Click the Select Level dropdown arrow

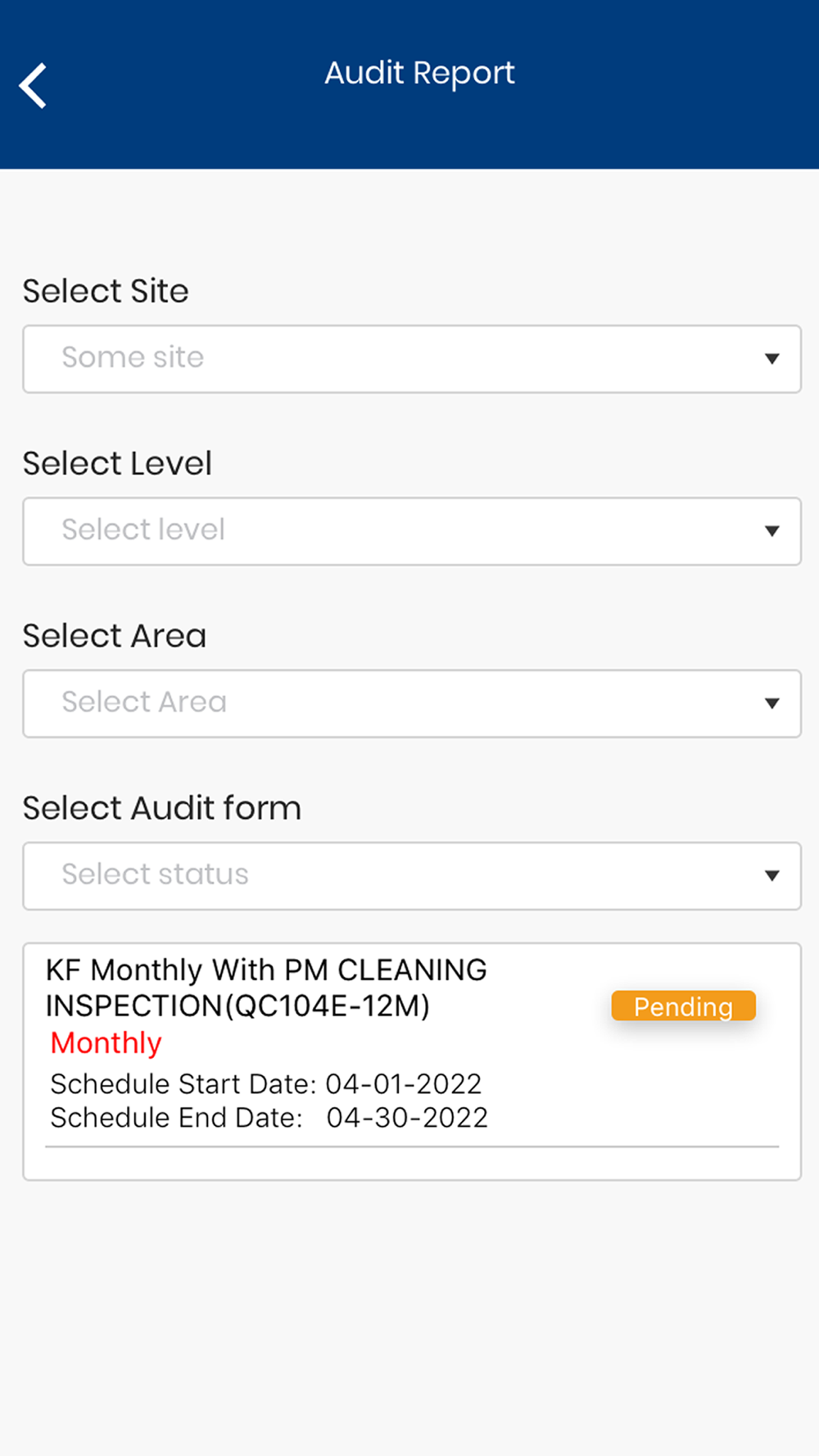click(771, 531)
